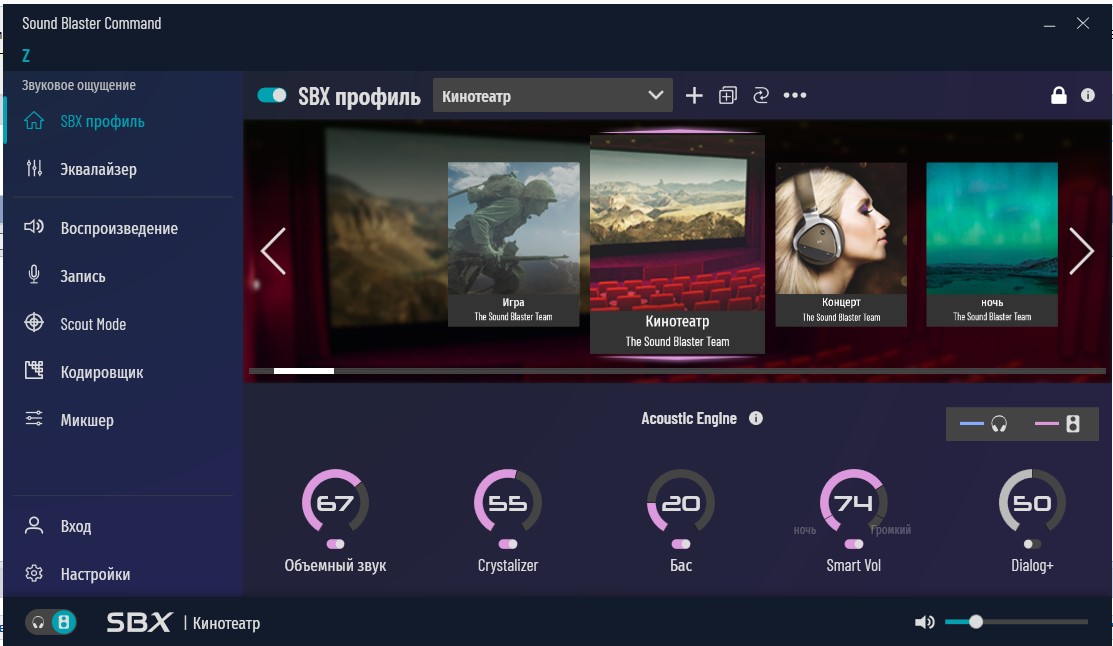Show previous profiles with left arrow
The image size is (1113, 646).
click(273, 251)
